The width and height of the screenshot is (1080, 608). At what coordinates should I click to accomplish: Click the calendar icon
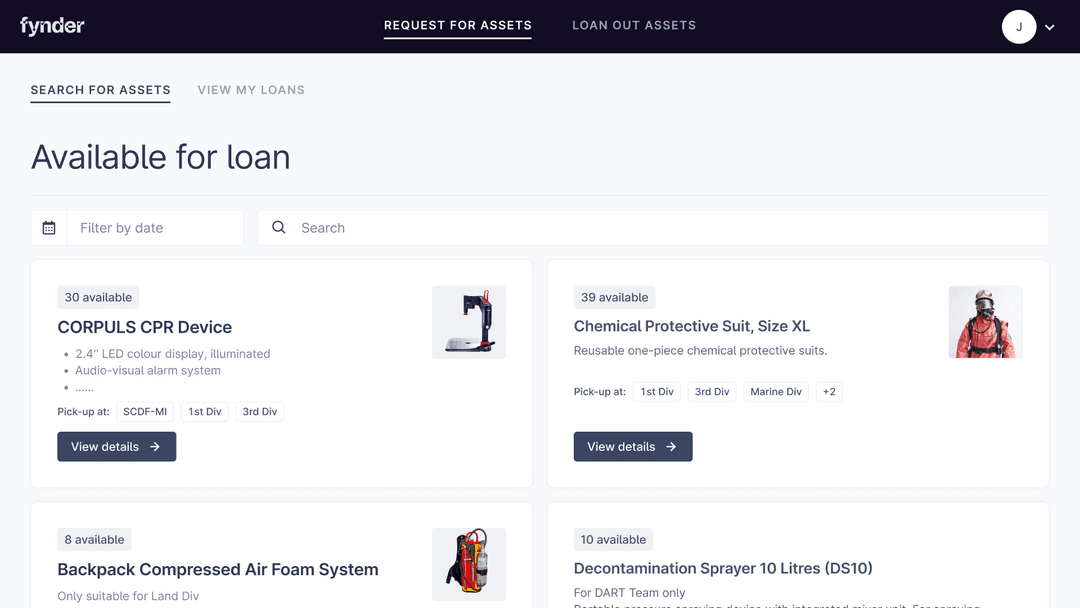pyautogui.click(x=49, y=228)
